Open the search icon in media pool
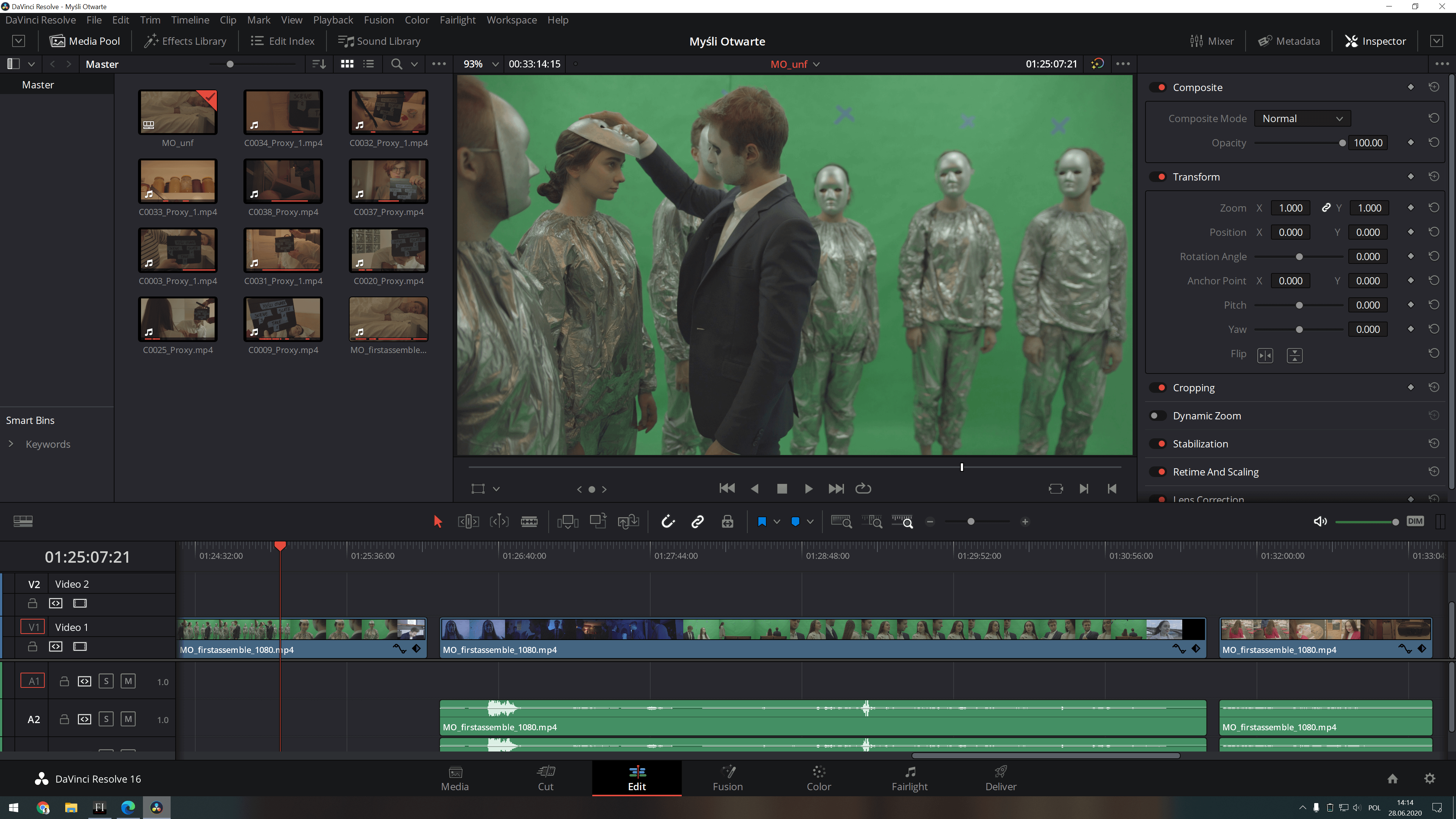Viewport: 1456px width, 819px height. coord(397,64)
